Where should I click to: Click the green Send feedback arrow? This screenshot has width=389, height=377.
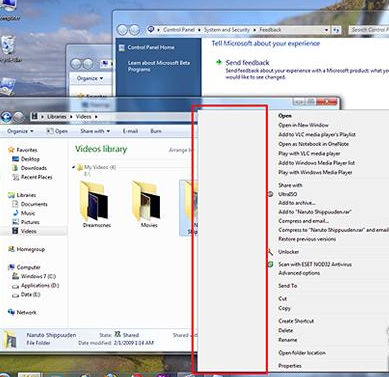219,62
